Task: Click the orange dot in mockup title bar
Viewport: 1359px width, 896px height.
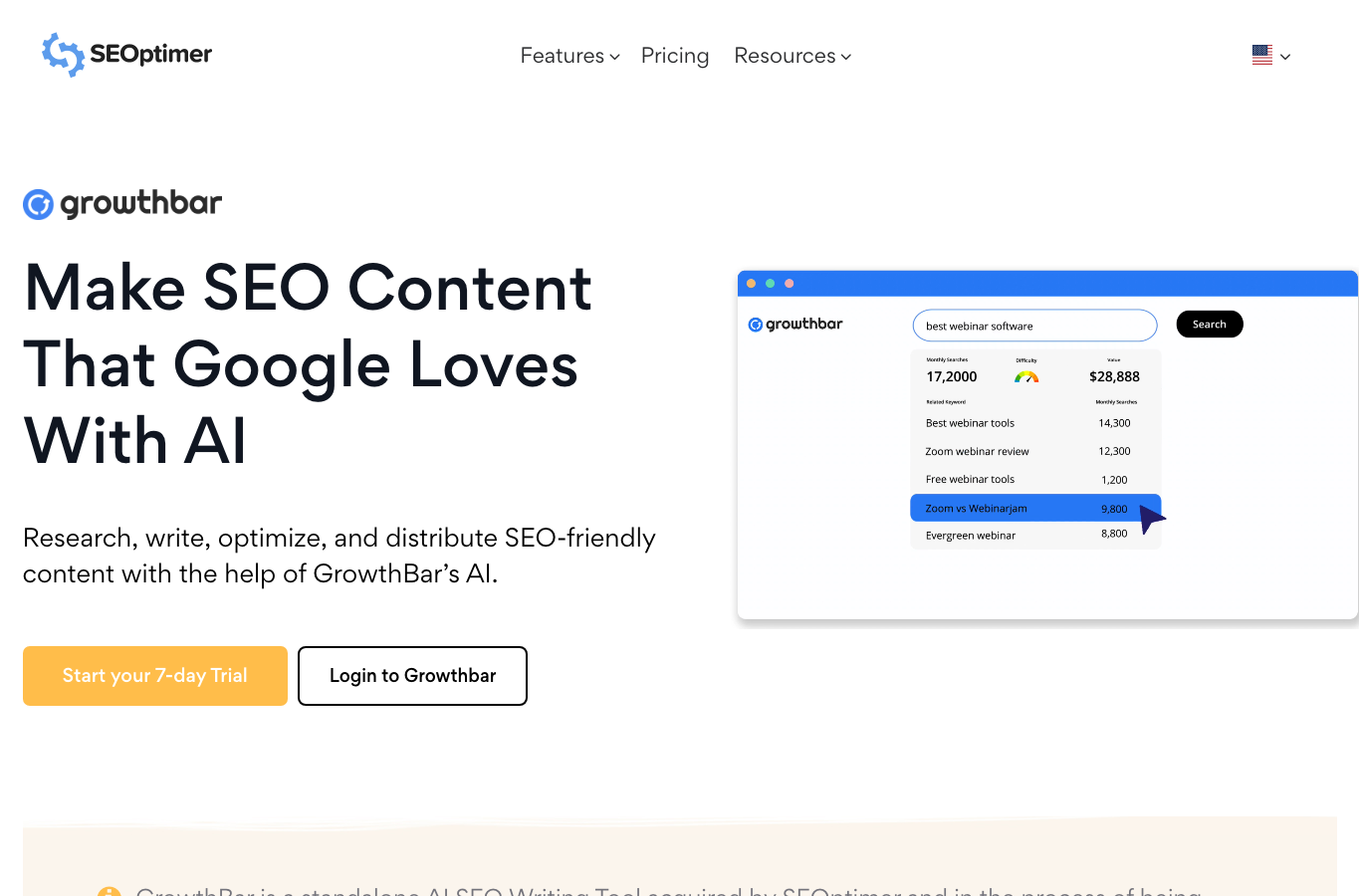Action: (751, 284)
